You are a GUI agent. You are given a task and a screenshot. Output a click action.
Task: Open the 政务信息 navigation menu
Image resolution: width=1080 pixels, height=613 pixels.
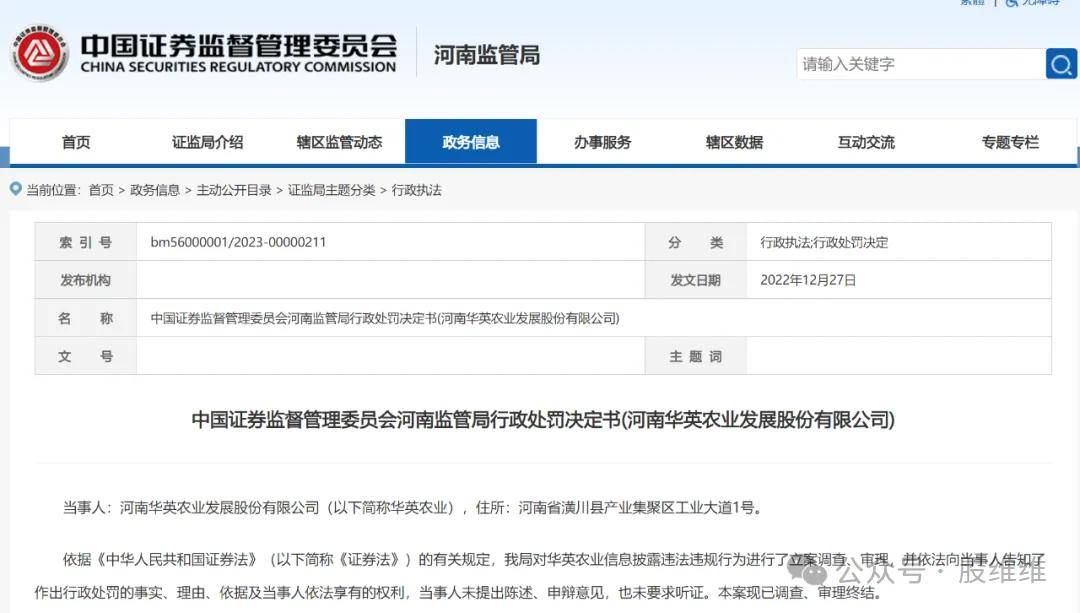471,141
